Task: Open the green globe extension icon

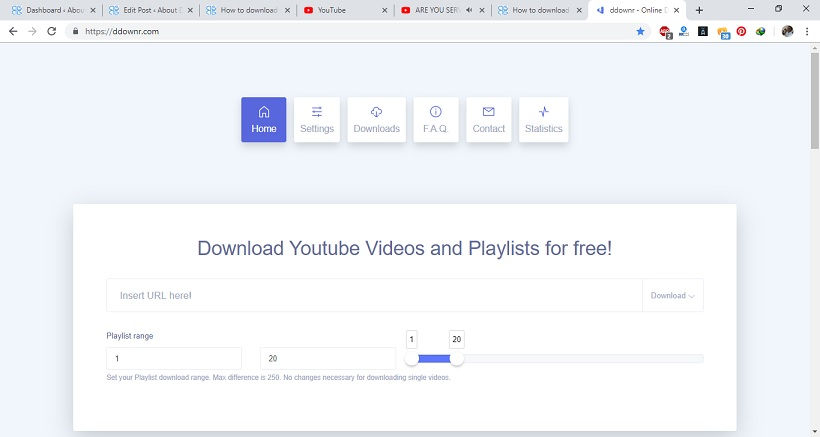Action: [x=760, y=31]
